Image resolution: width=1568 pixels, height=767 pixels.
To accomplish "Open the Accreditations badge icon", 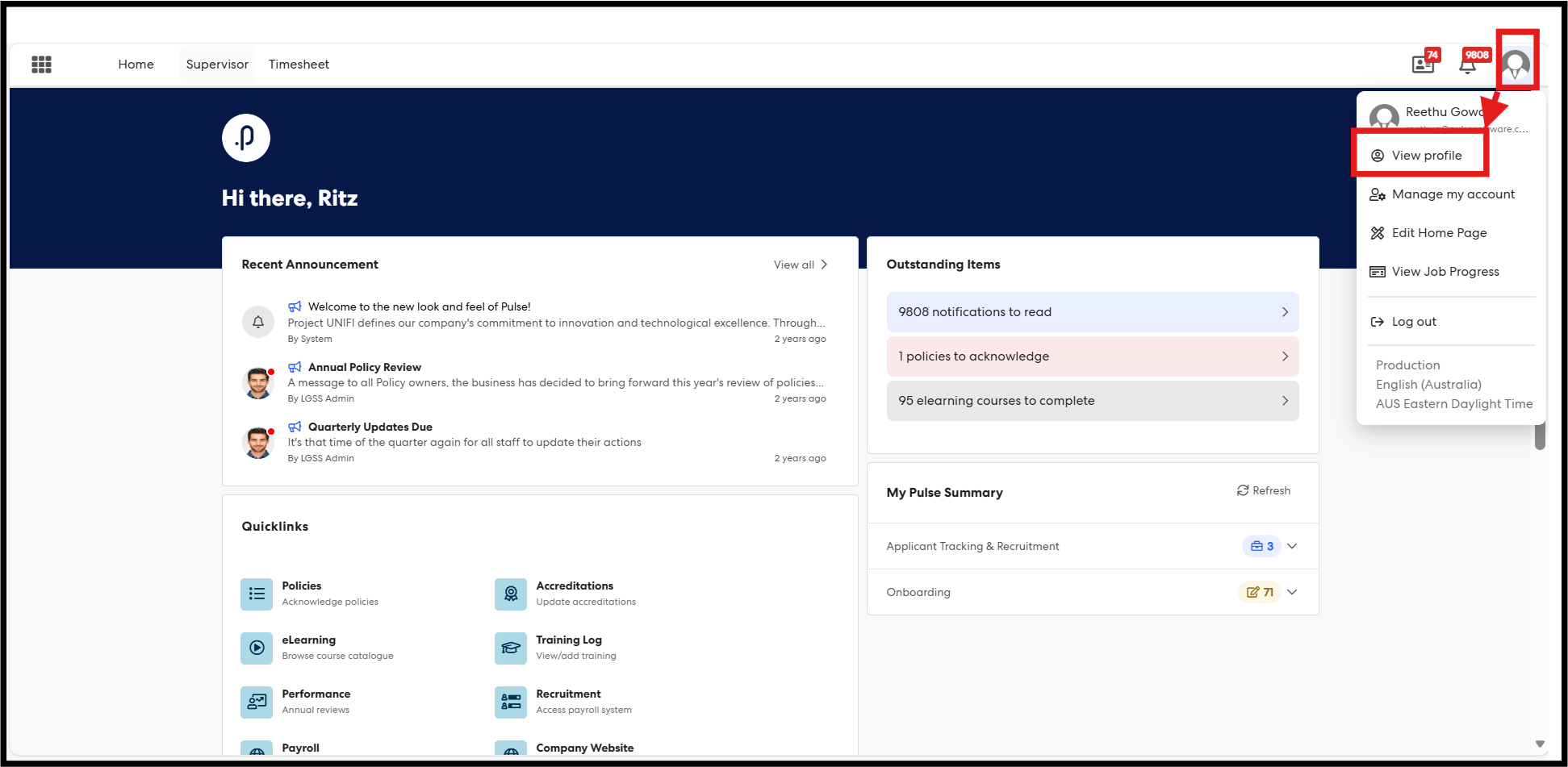I will [x=511, y=594].
